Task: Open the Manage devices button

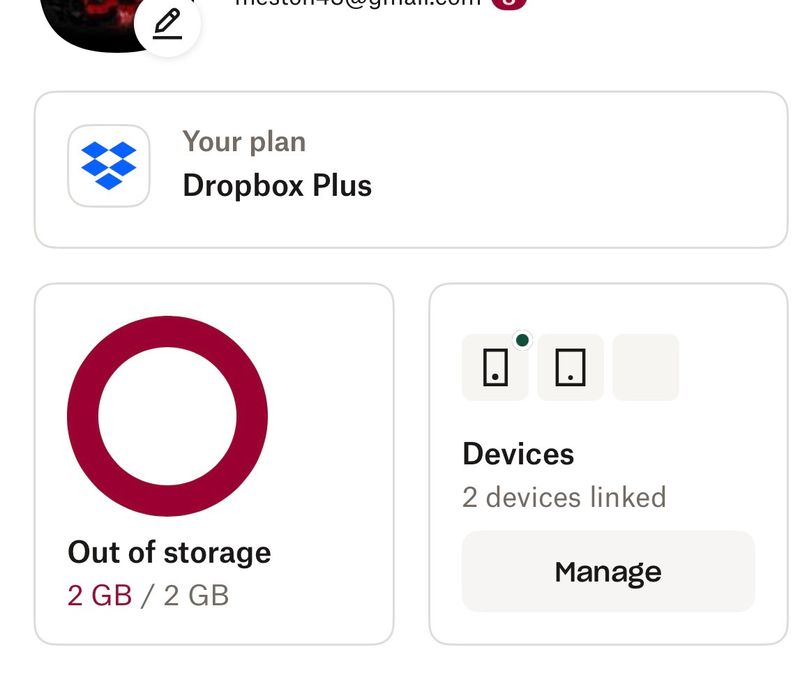Action: pos(608,571)
